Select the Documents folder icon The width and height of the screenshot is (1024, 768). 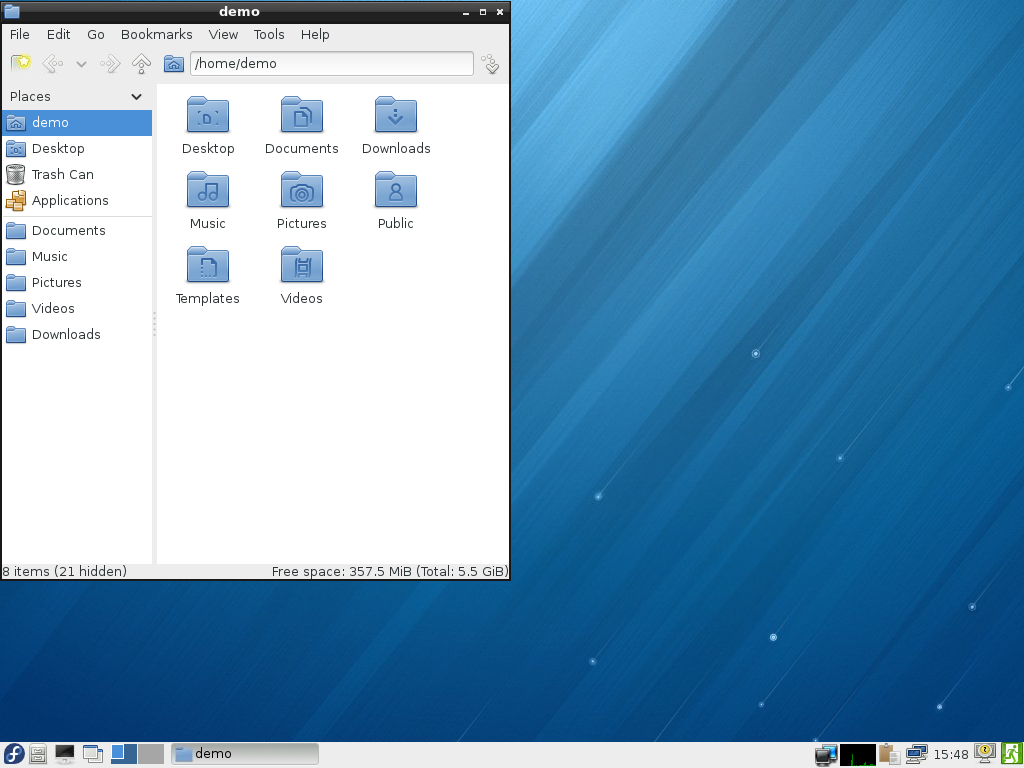pyautogui.click(x=302, y=115)
